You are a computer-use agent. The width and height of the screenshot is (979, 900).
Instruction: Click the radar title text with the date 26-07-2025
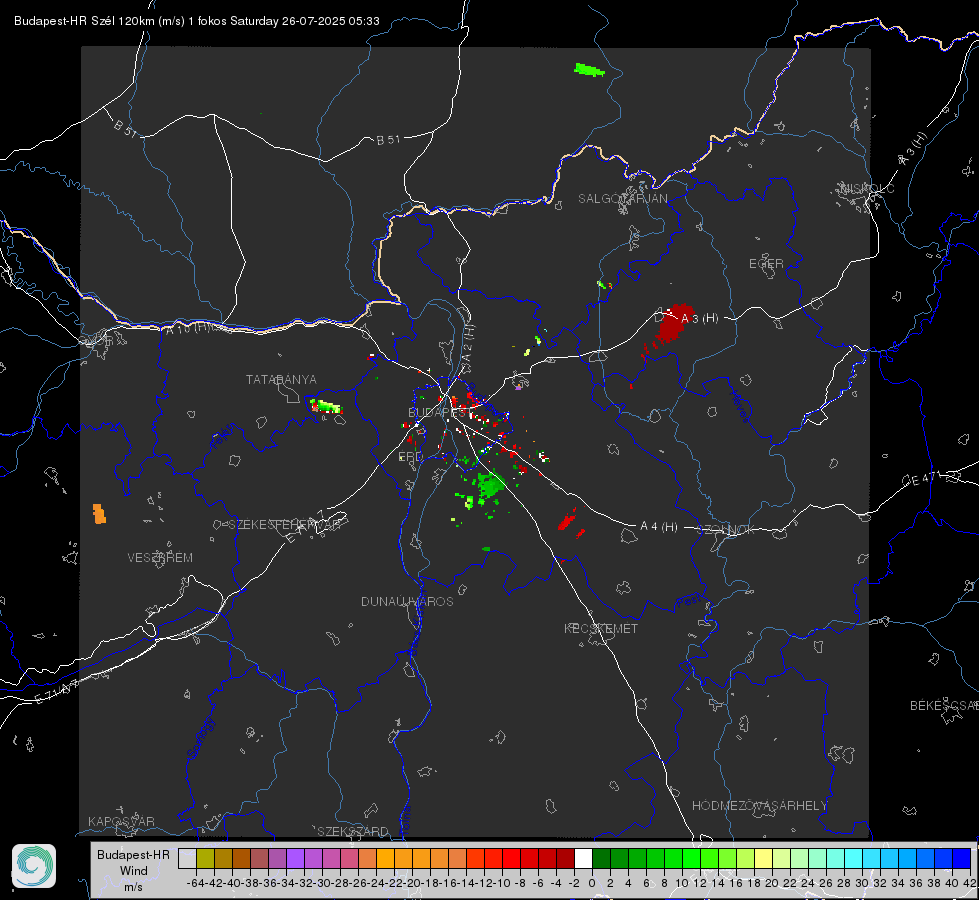(197, 21)
